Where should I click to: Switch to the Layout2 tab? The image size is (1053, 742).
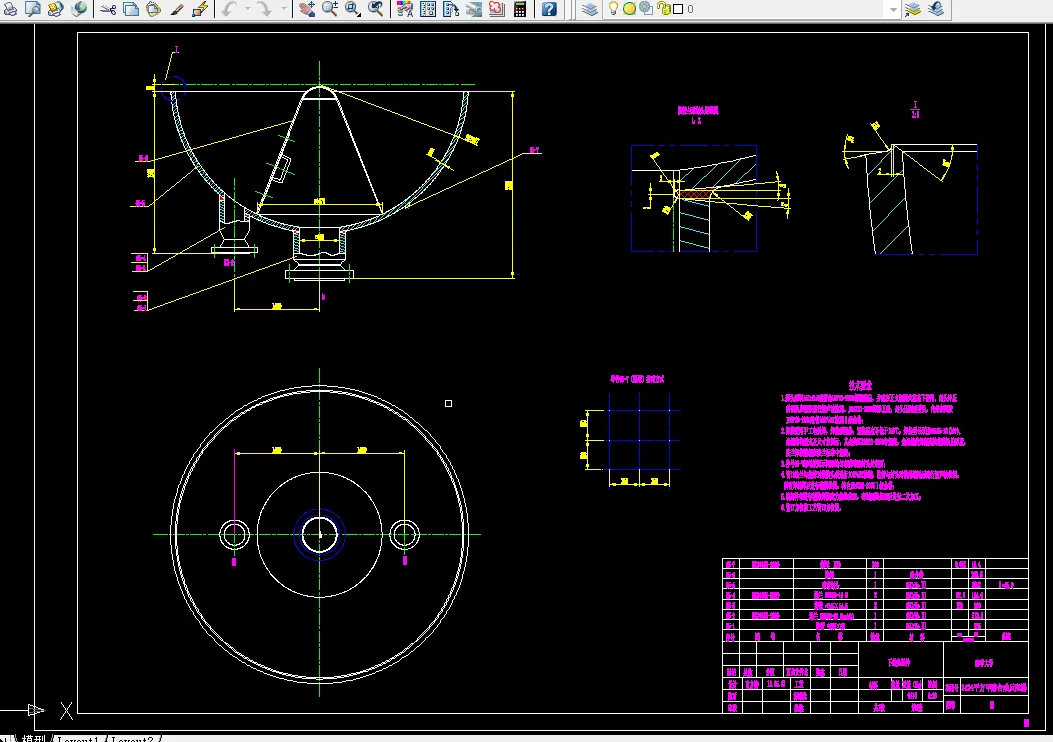tap(132, 739)
